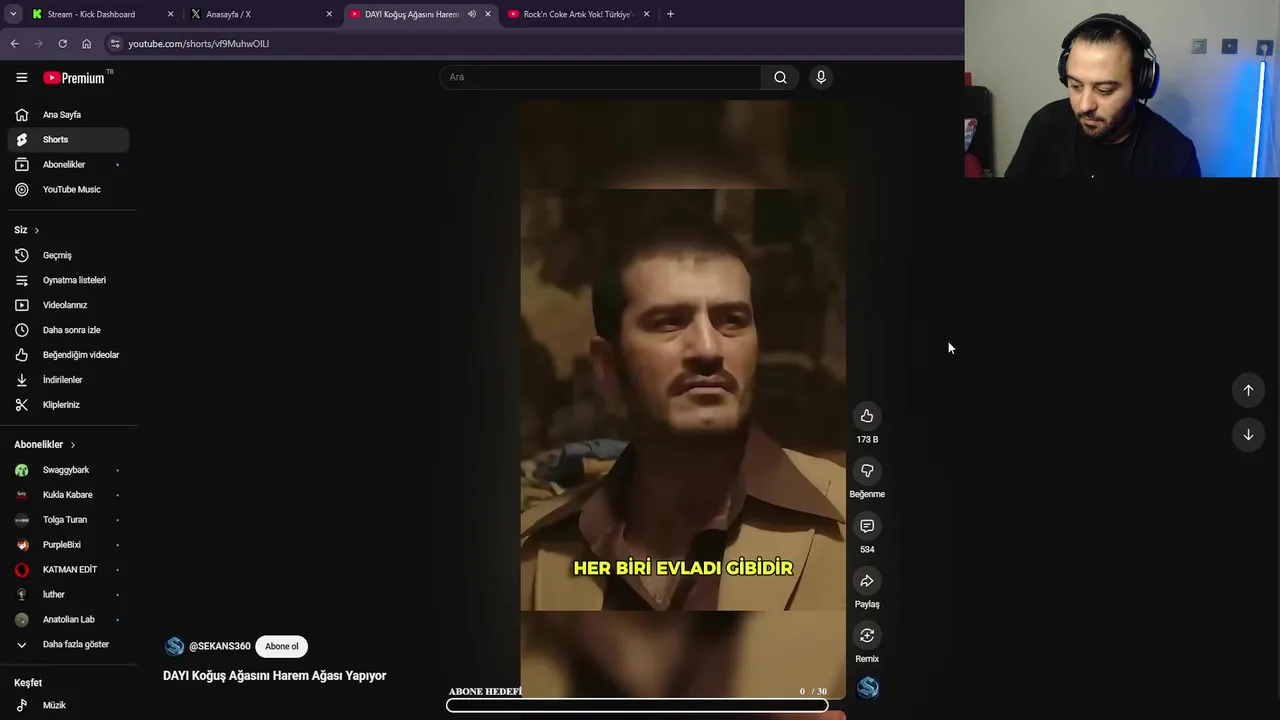Go to previous Short with up arrow

(x=1248, y=390)
